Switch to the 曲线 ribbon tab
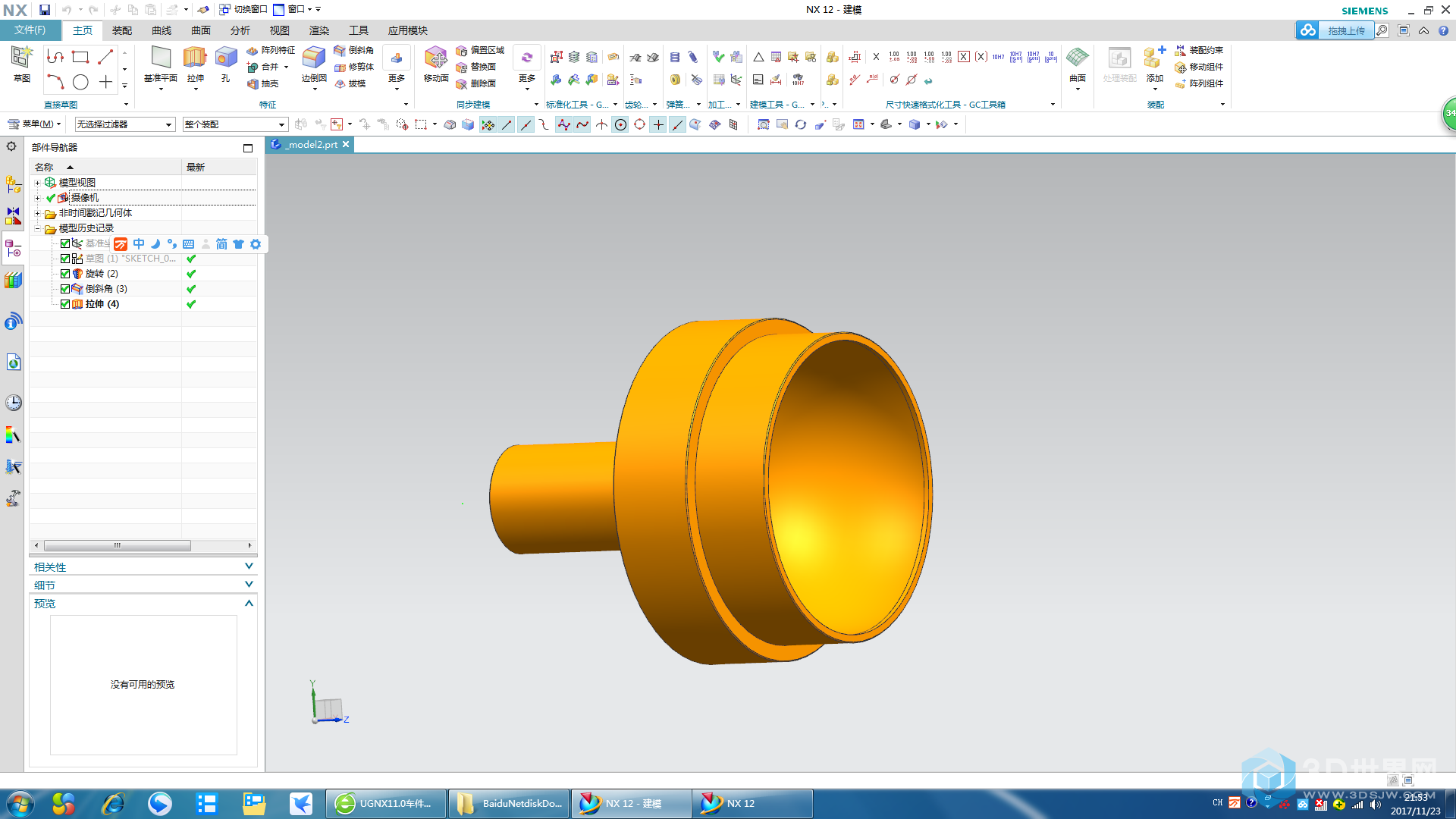 [x=162, y=30]
